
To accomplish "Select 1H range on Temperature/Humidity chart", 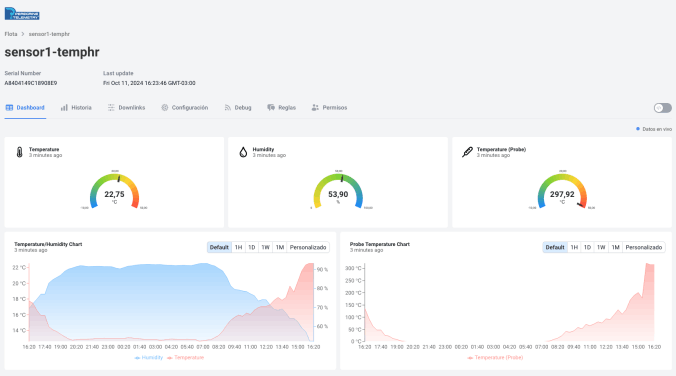I will point(238,247).
